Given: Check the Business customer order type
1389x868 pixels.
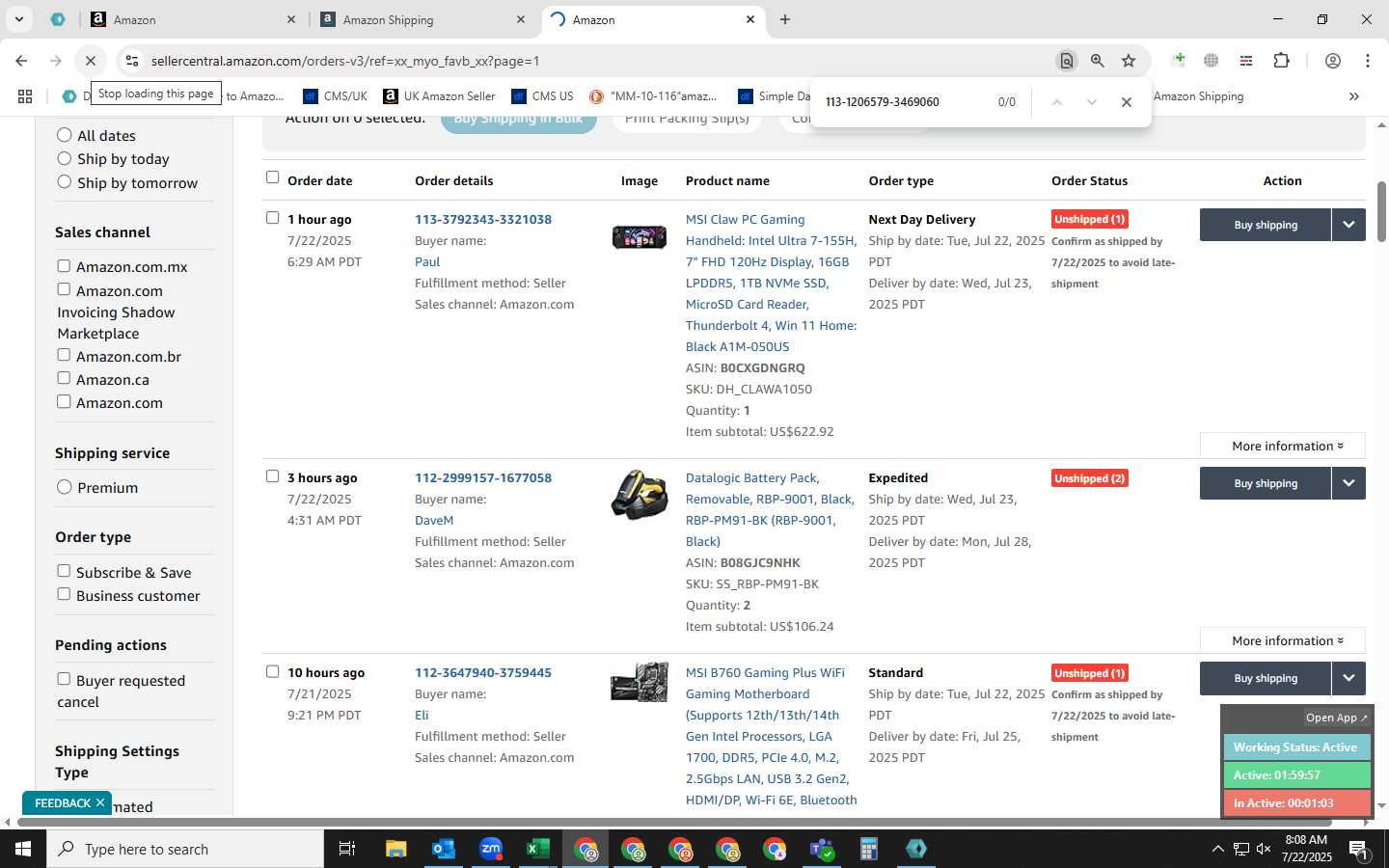Looking at the screenshot, I should (64, 594).
